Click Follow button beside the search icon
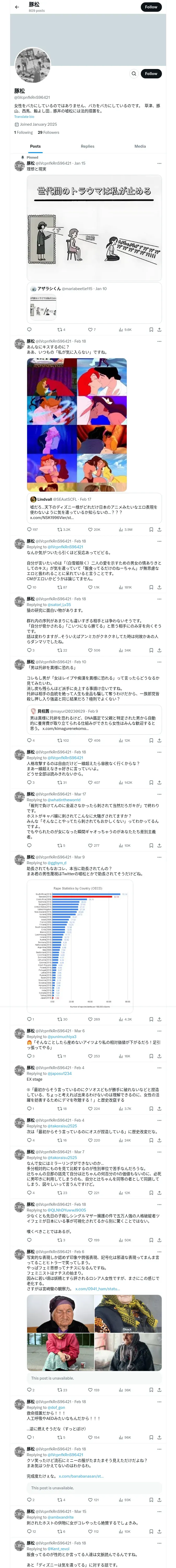 click(151, 74)
